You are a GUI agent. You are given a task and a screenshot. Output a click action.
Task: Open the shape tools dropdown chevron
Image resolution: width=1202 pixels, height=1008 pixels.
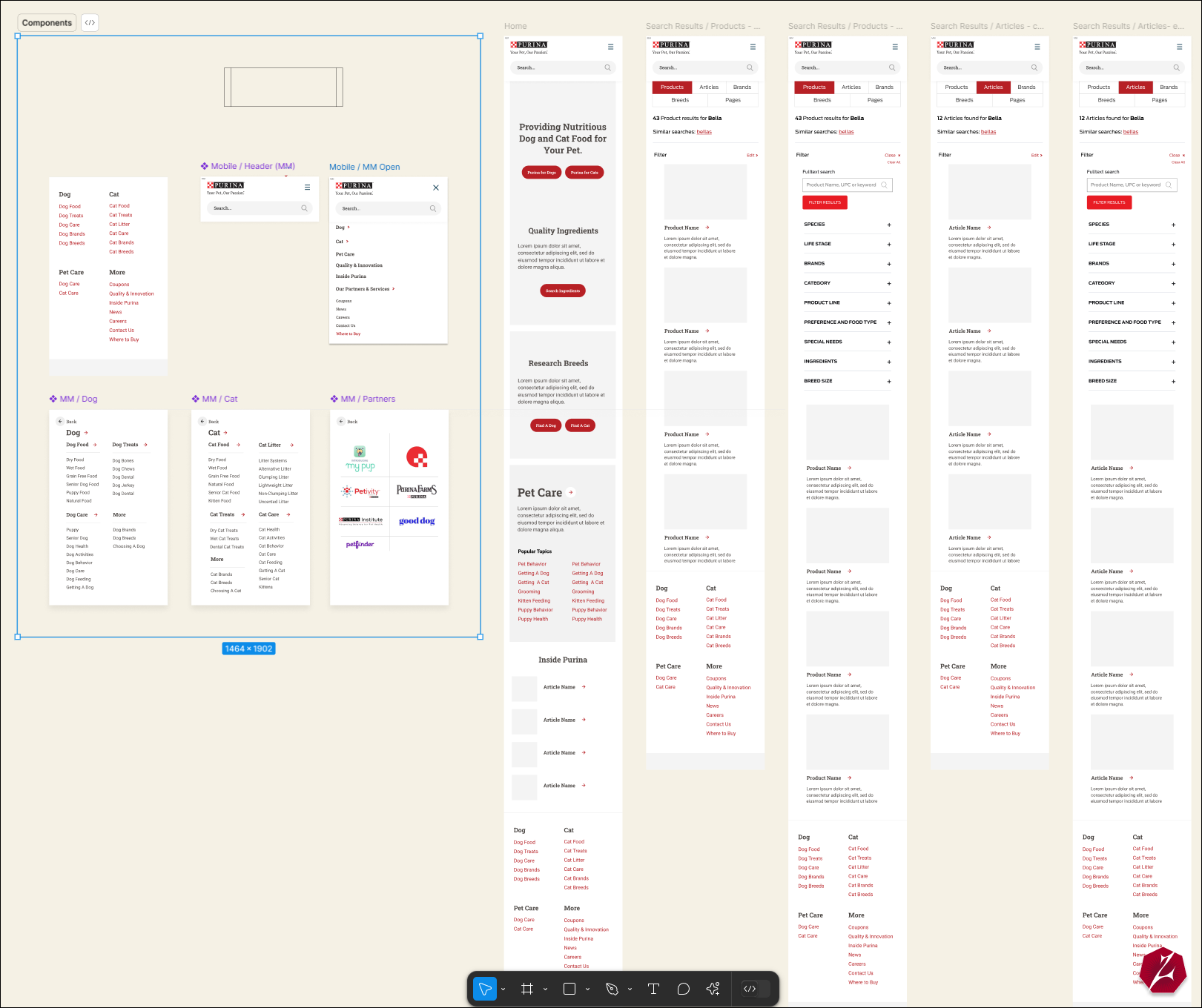588,989
